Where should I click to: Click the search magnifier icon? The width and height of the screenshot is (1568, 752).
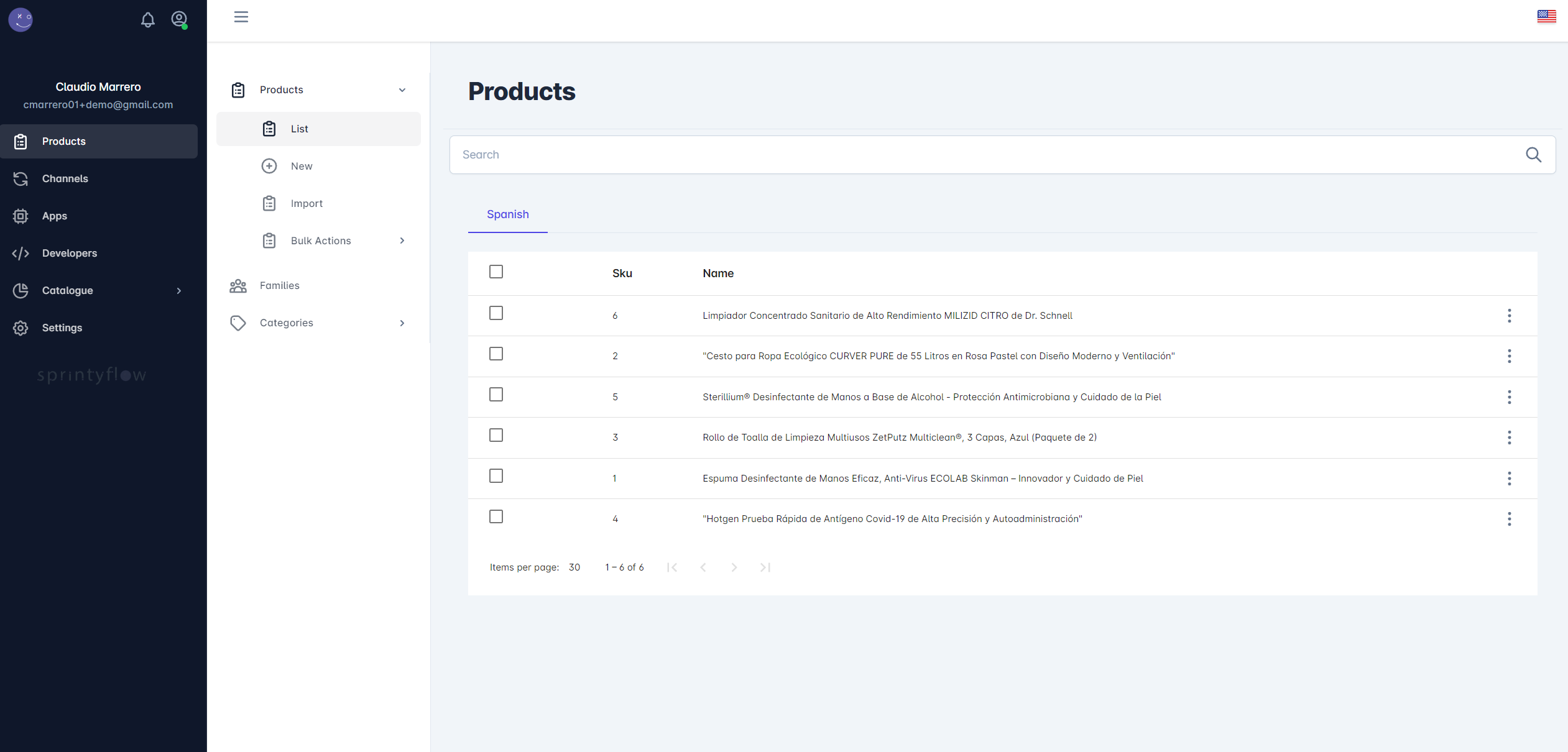click(x=1534, y=155)
